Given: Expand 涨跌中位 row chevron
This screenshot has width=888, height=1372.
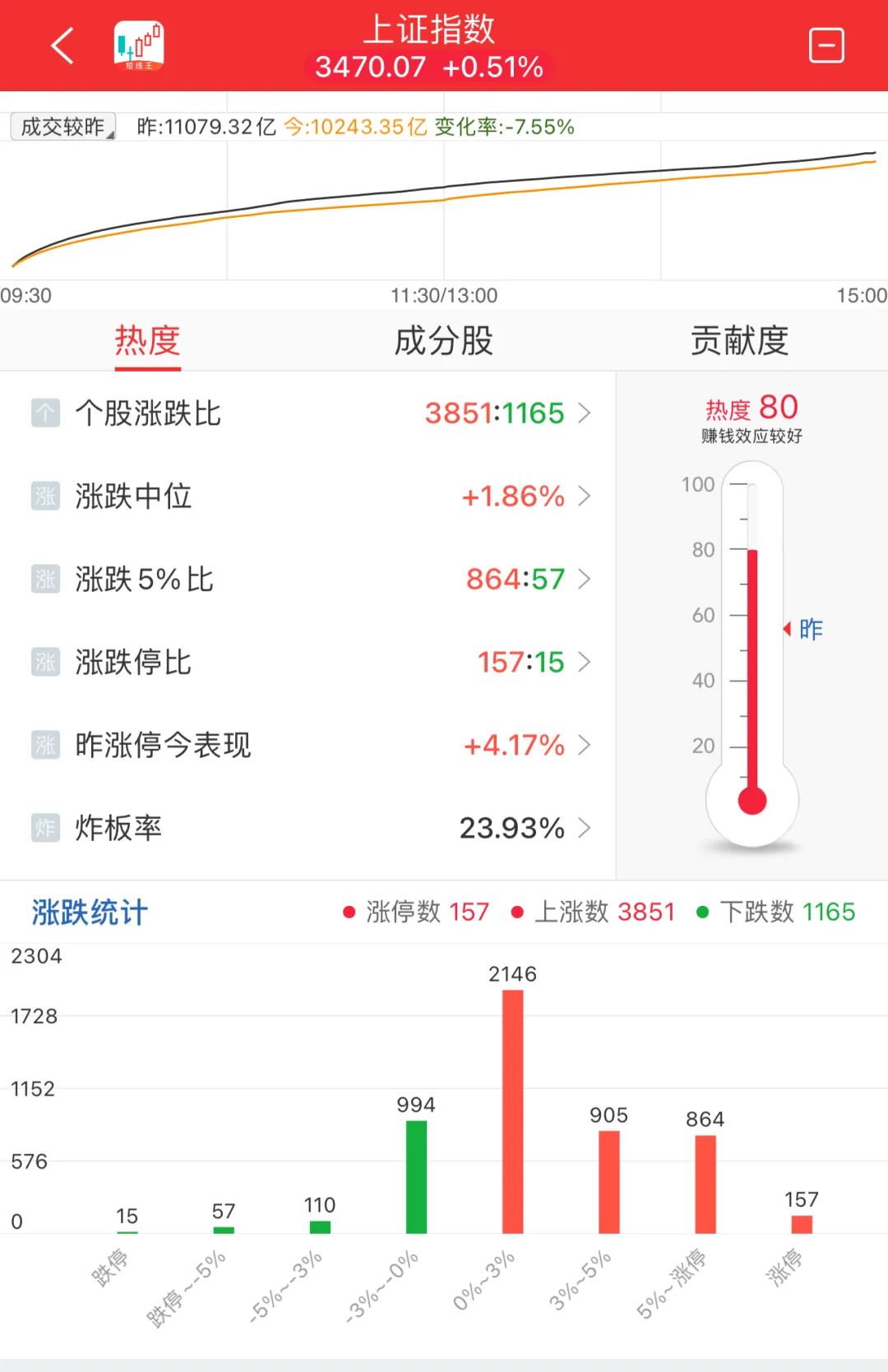Looking at the screenshot, I should coord(585,496).
